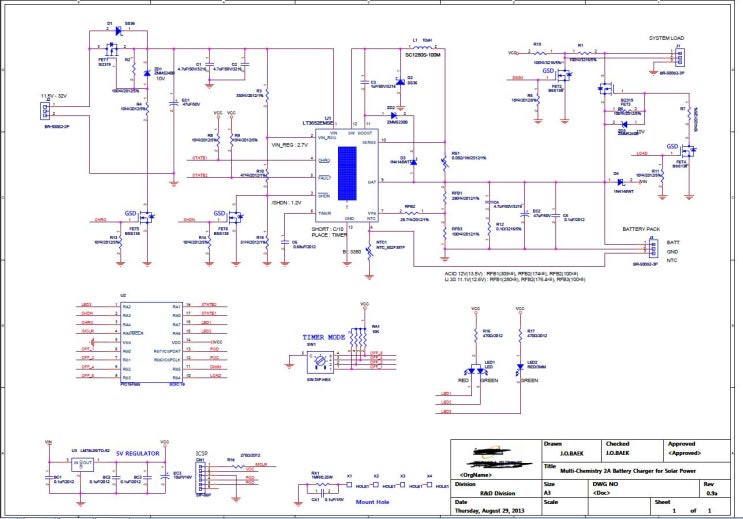Select the 5V REGULATOR label
The height and width of the screenshot is (519, 743).
coord(138,454)
